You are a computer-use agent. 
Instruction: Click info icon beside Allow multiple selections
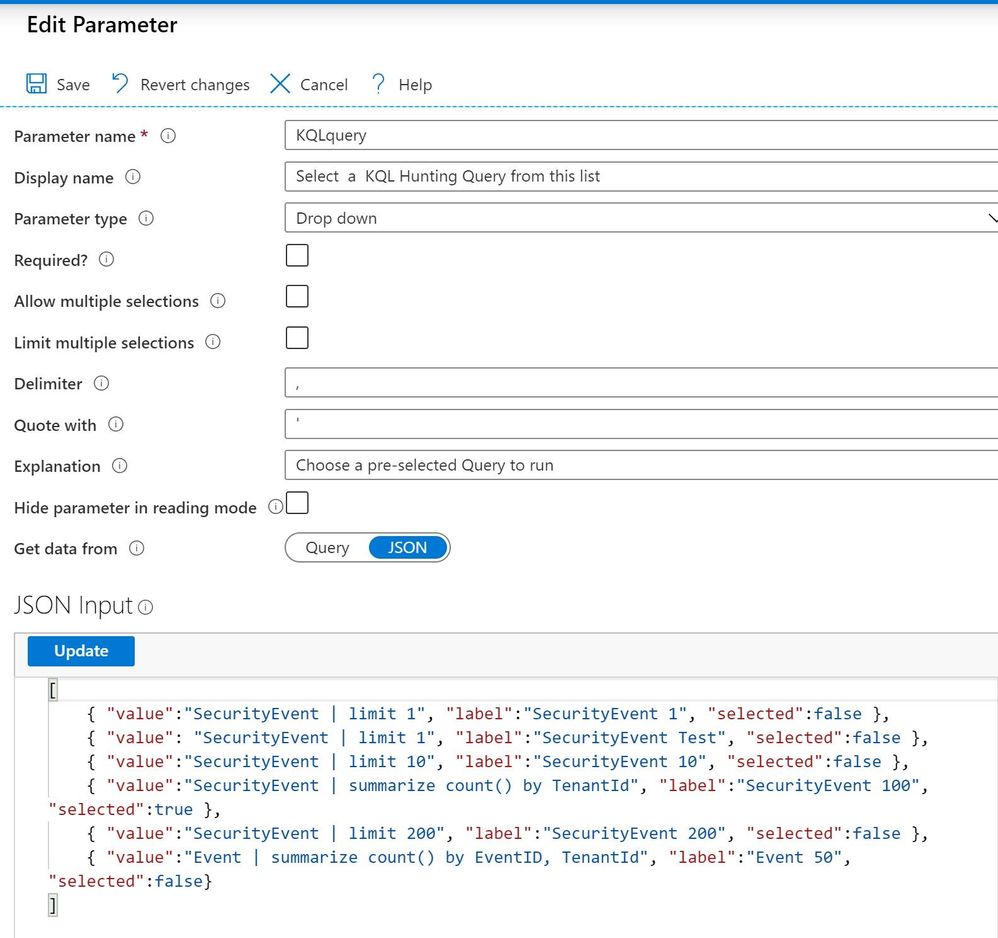(218, 300)
